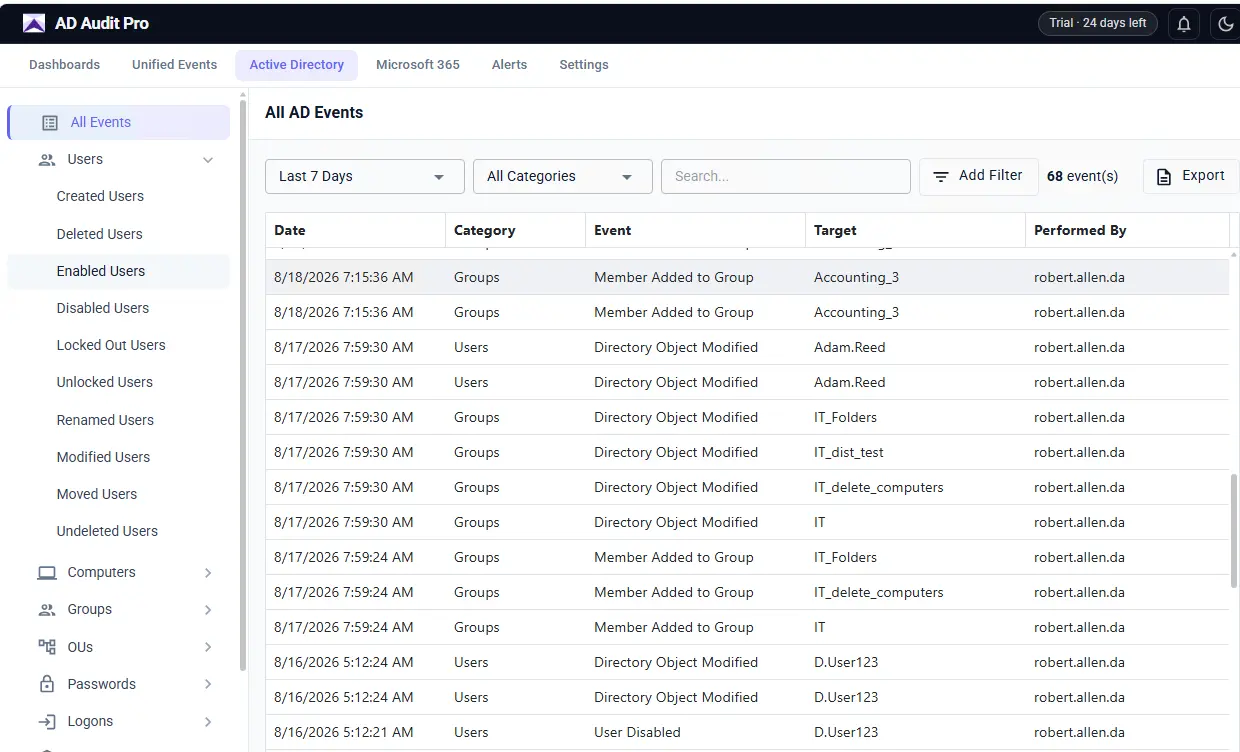Click the OUs hierarchy icon

tap(47, 647)
